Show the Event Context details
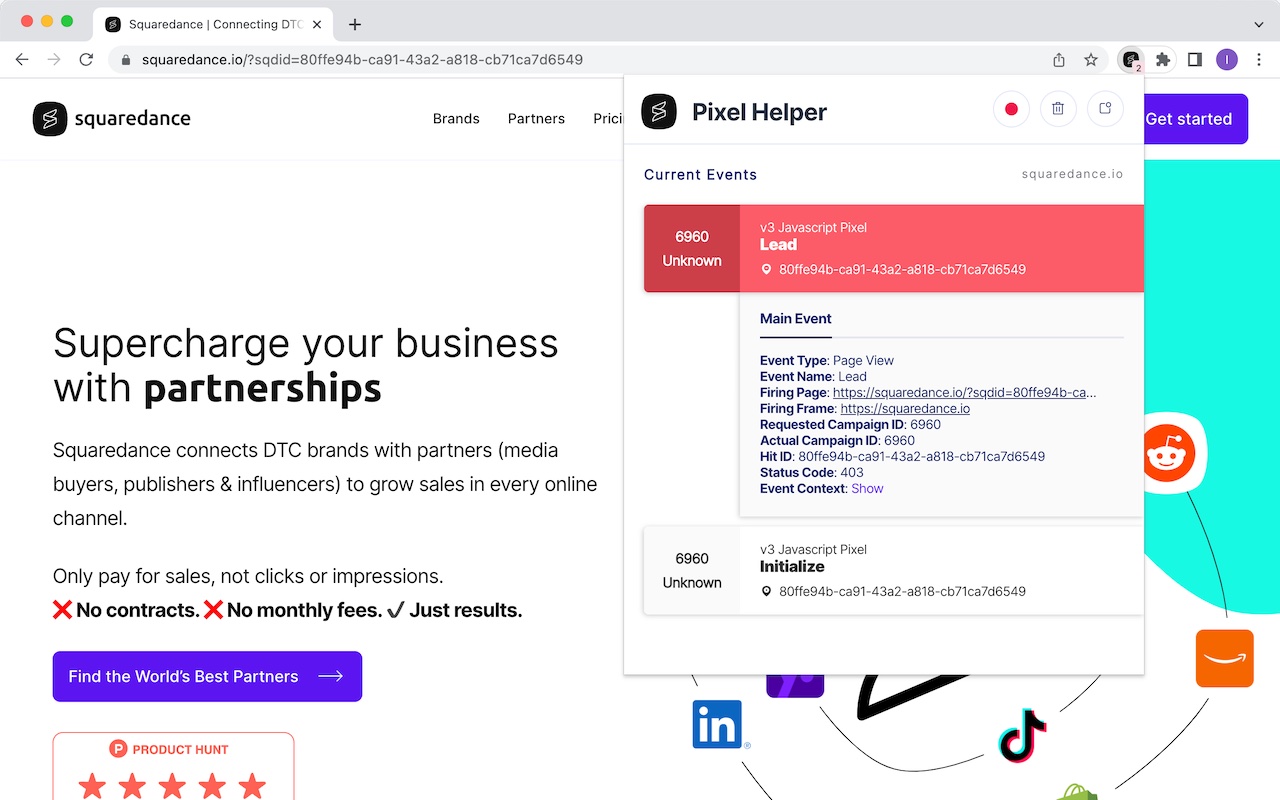1280x800 pixels. coord(867,489)
